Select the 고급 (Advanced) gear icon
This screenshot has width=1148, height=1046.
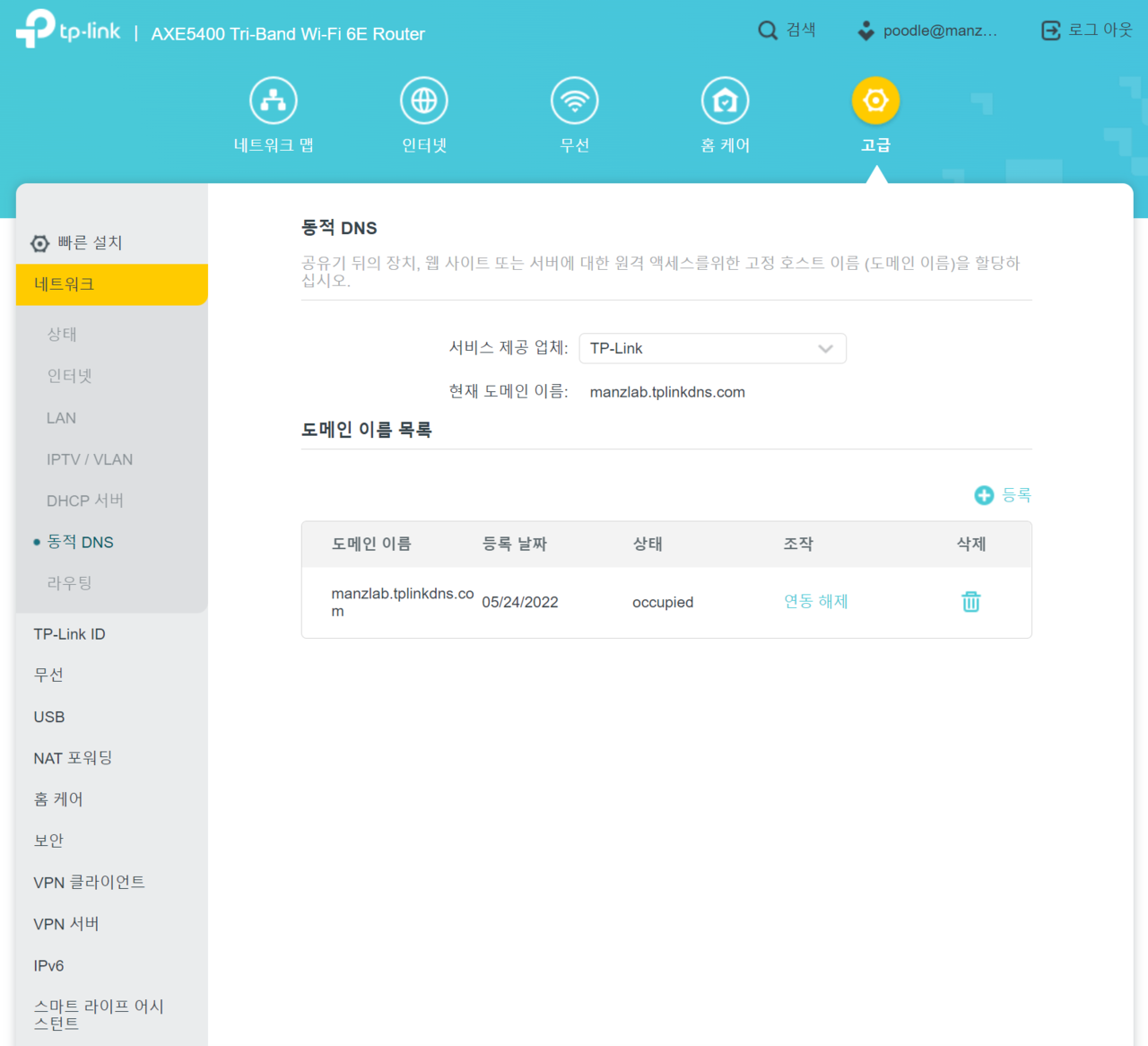click(x=875, y=100)
